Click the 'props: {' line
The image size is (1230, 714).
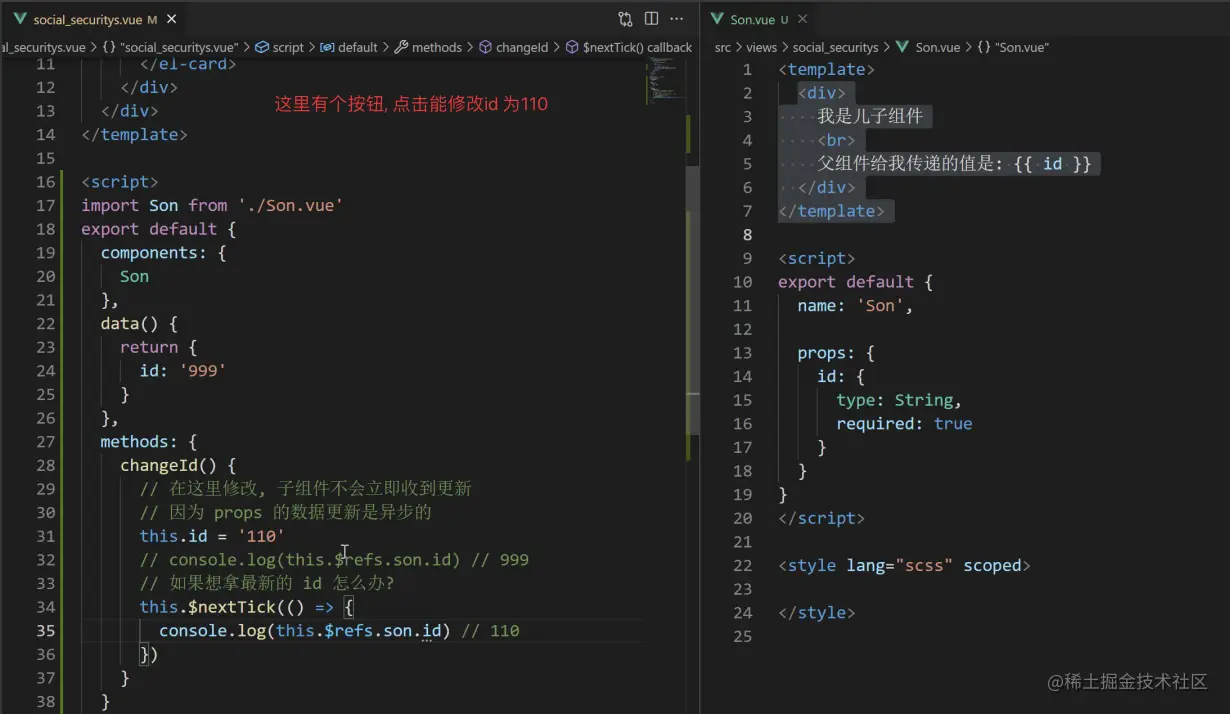coord(836,353)
